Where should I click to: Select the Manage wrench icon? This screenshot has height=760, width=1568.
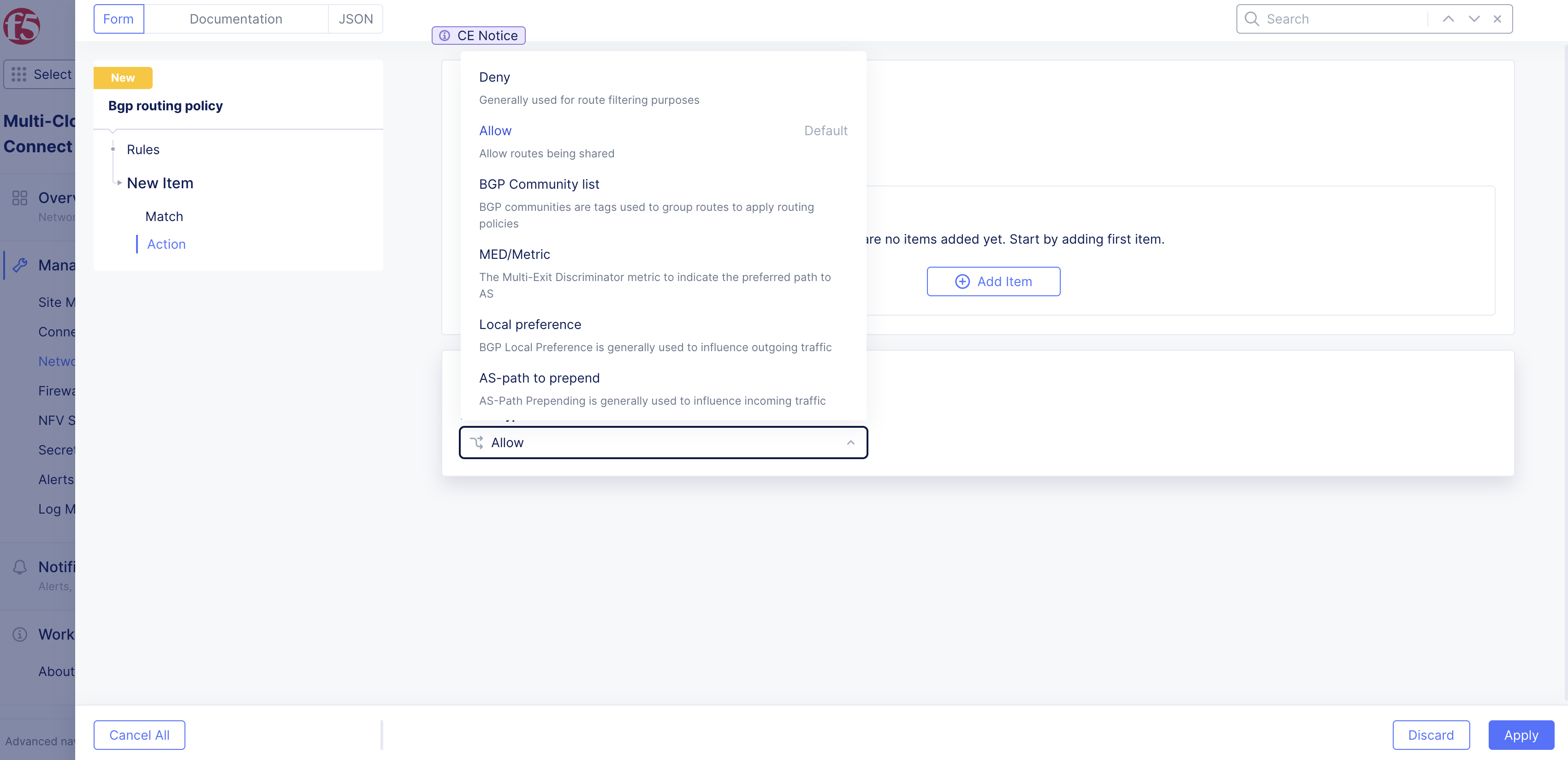[x=20, y=265]
